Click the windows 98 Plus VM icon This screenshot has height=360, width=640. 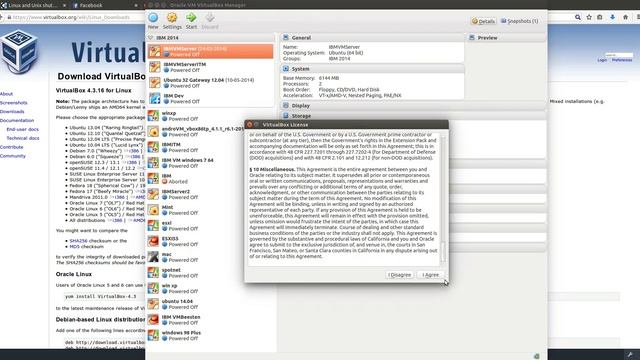[x=153, y=336]
